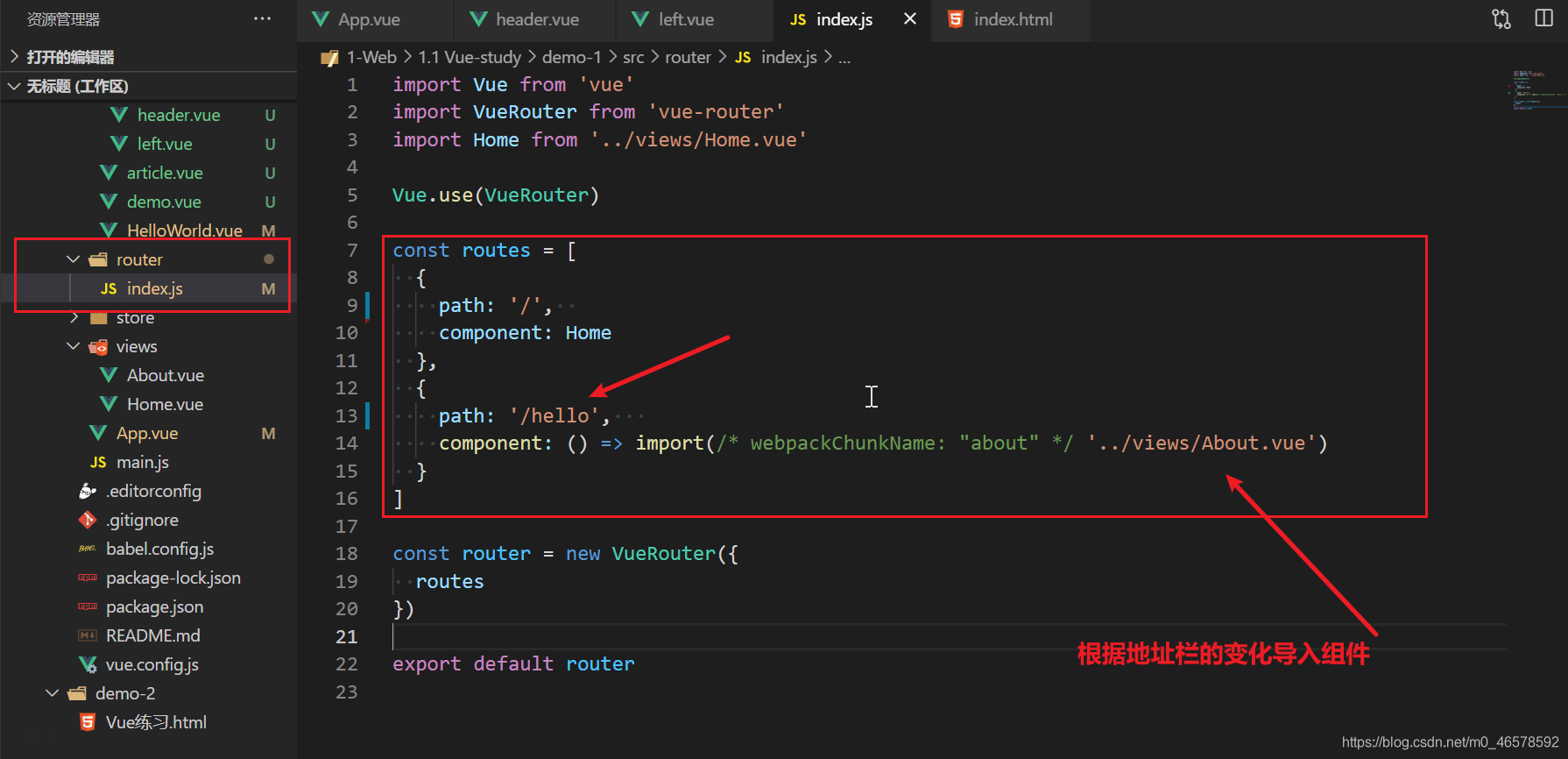
Task: Click the babel icon beside babel.config.js
Action: tap(88, 549)
